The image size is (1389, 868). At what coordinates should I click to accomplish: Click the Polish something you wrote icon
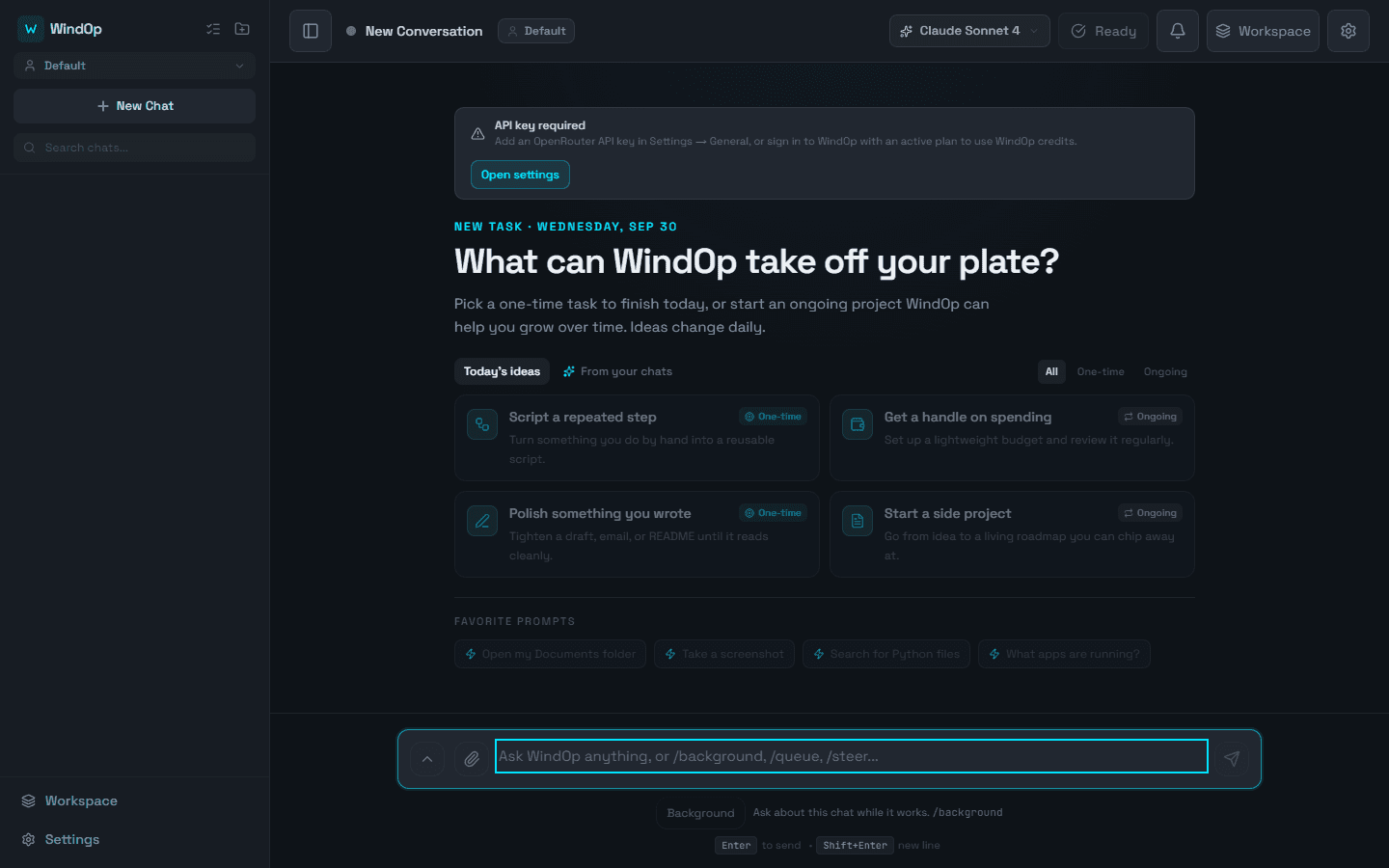(482, 521)
